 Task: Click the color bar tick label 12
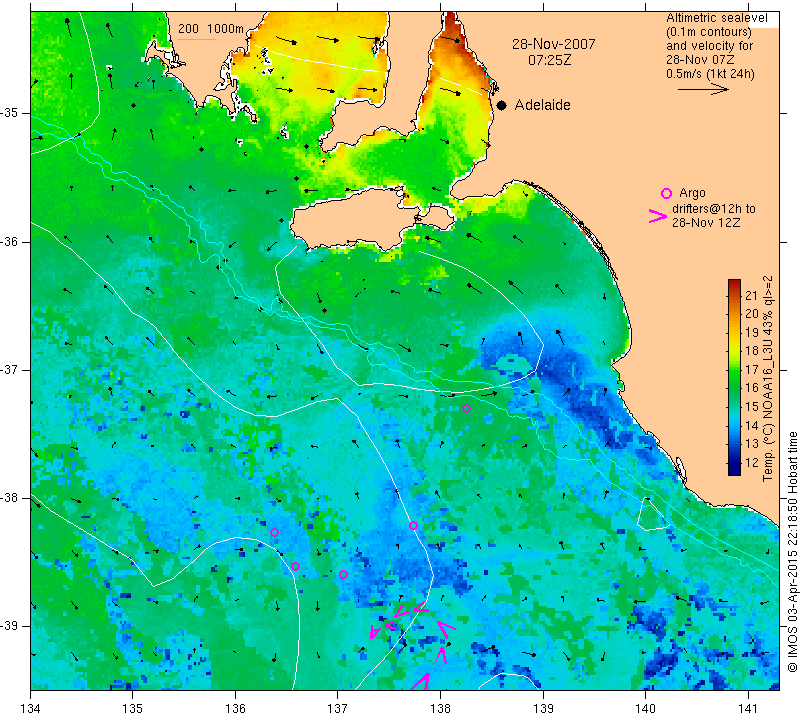point(752,462)
